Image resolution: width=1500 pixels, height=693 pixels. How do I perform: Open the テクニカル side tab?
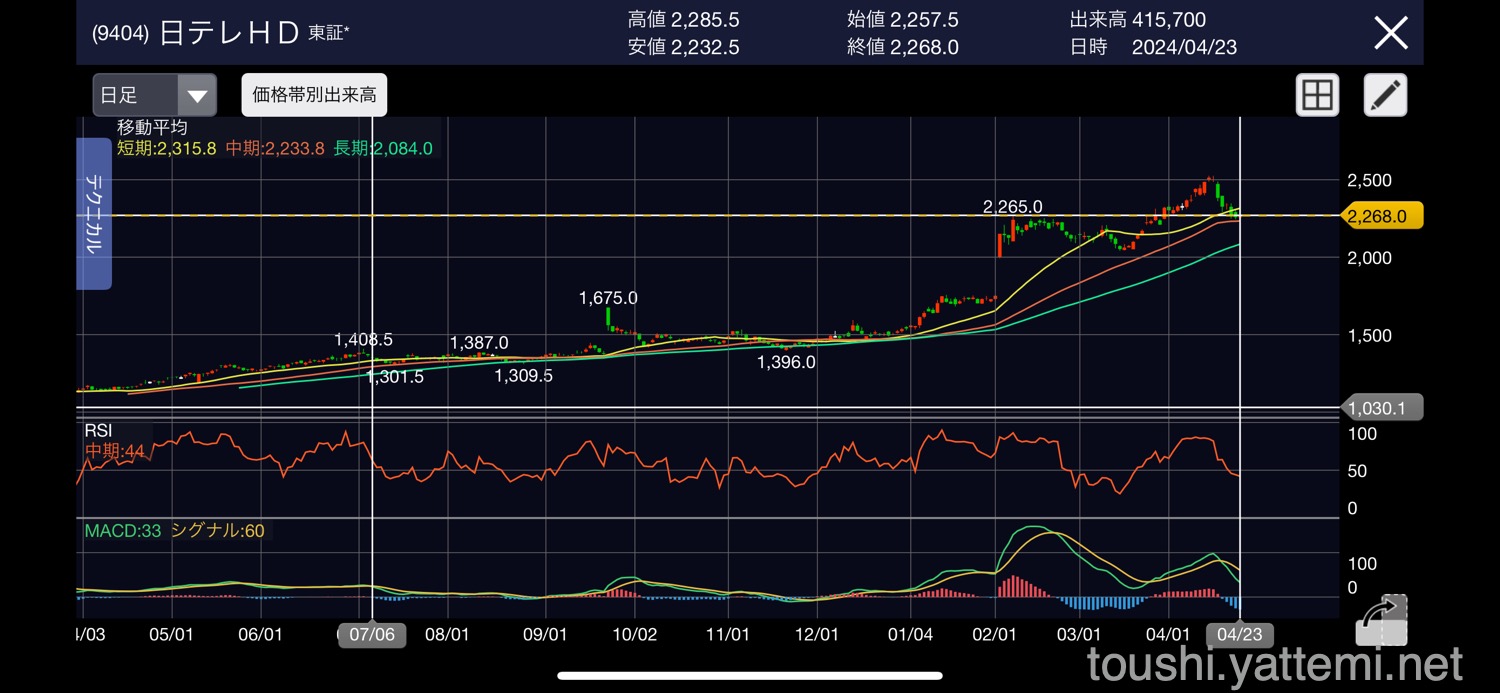click(x=93, y=213)
